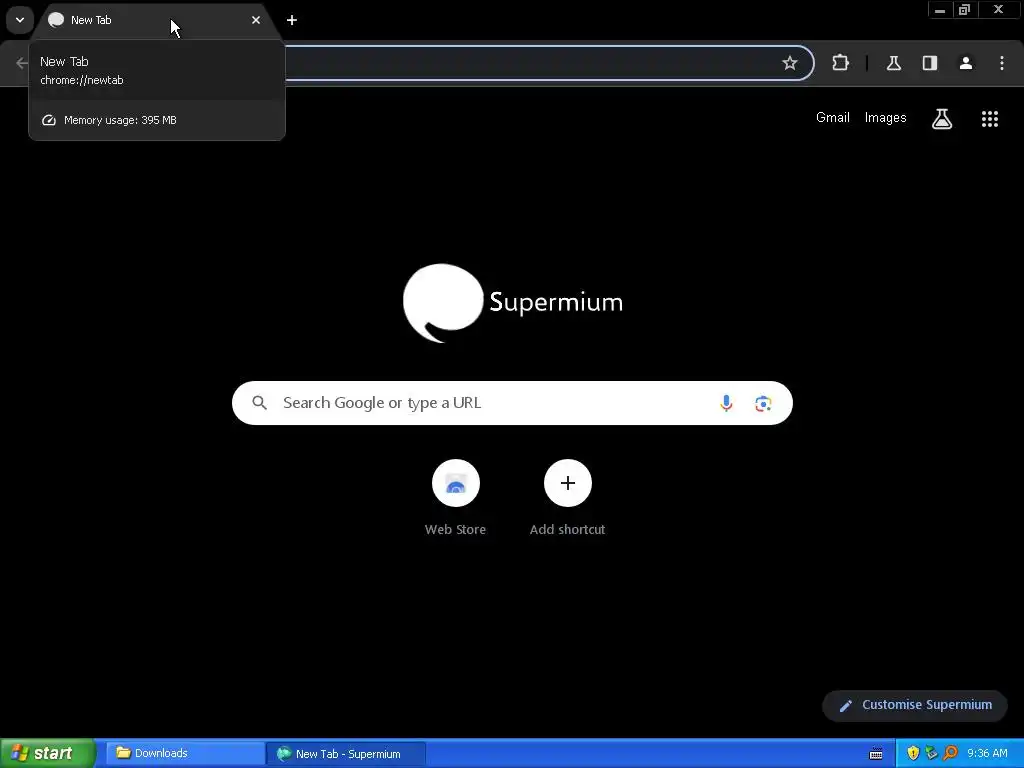Open Chrome Labs flask icon in toolbar

coord(893,63)
